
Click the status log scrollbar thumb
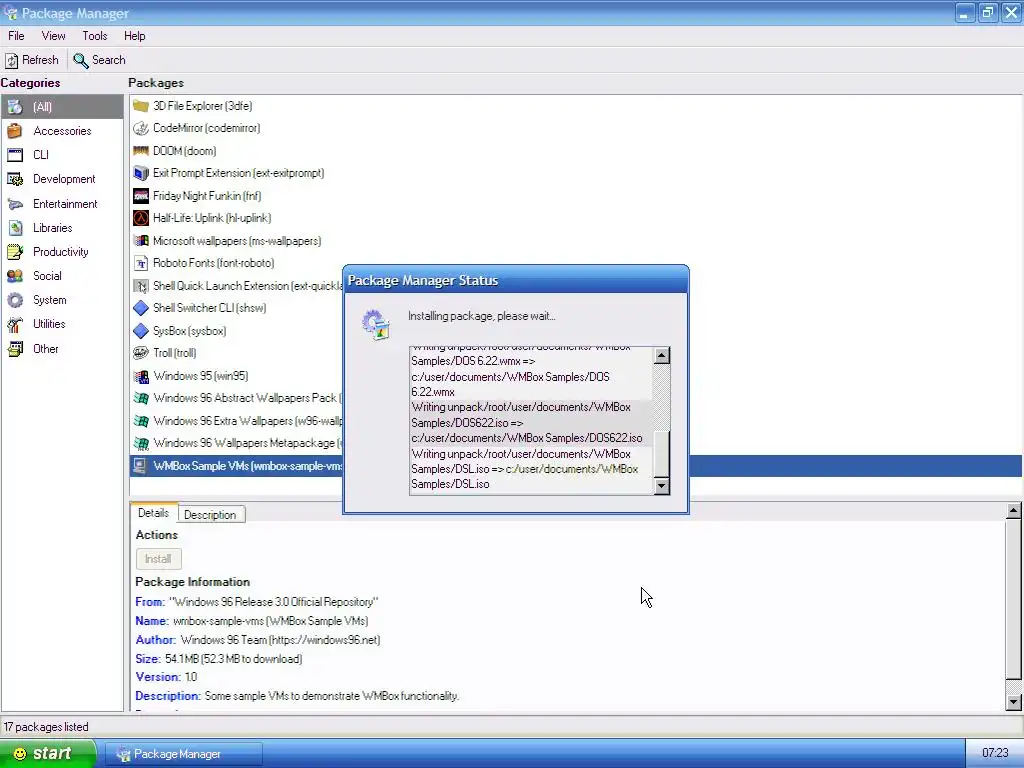tap(662, 454)
